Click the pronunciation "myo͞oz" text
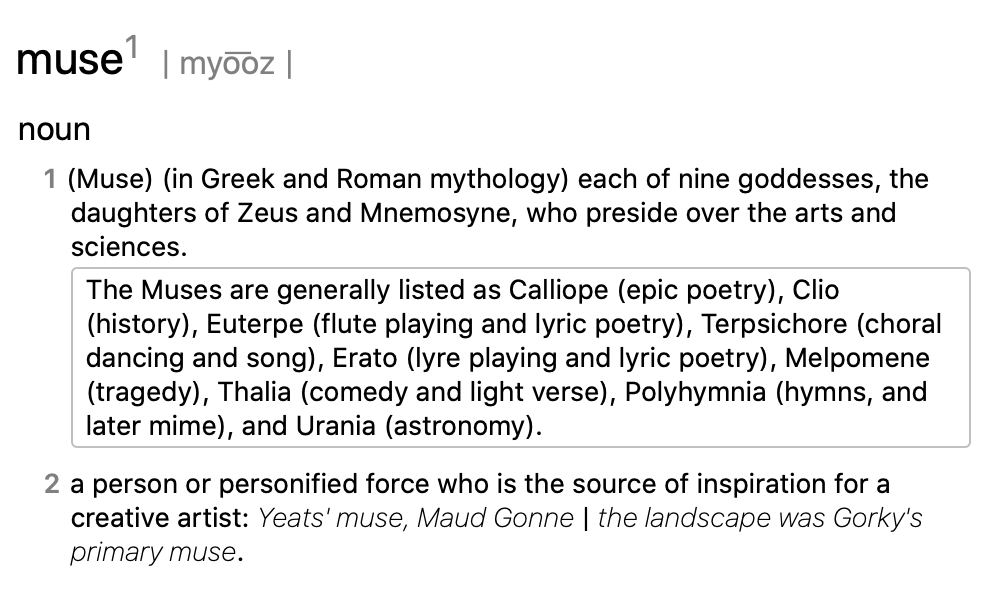 226,66
